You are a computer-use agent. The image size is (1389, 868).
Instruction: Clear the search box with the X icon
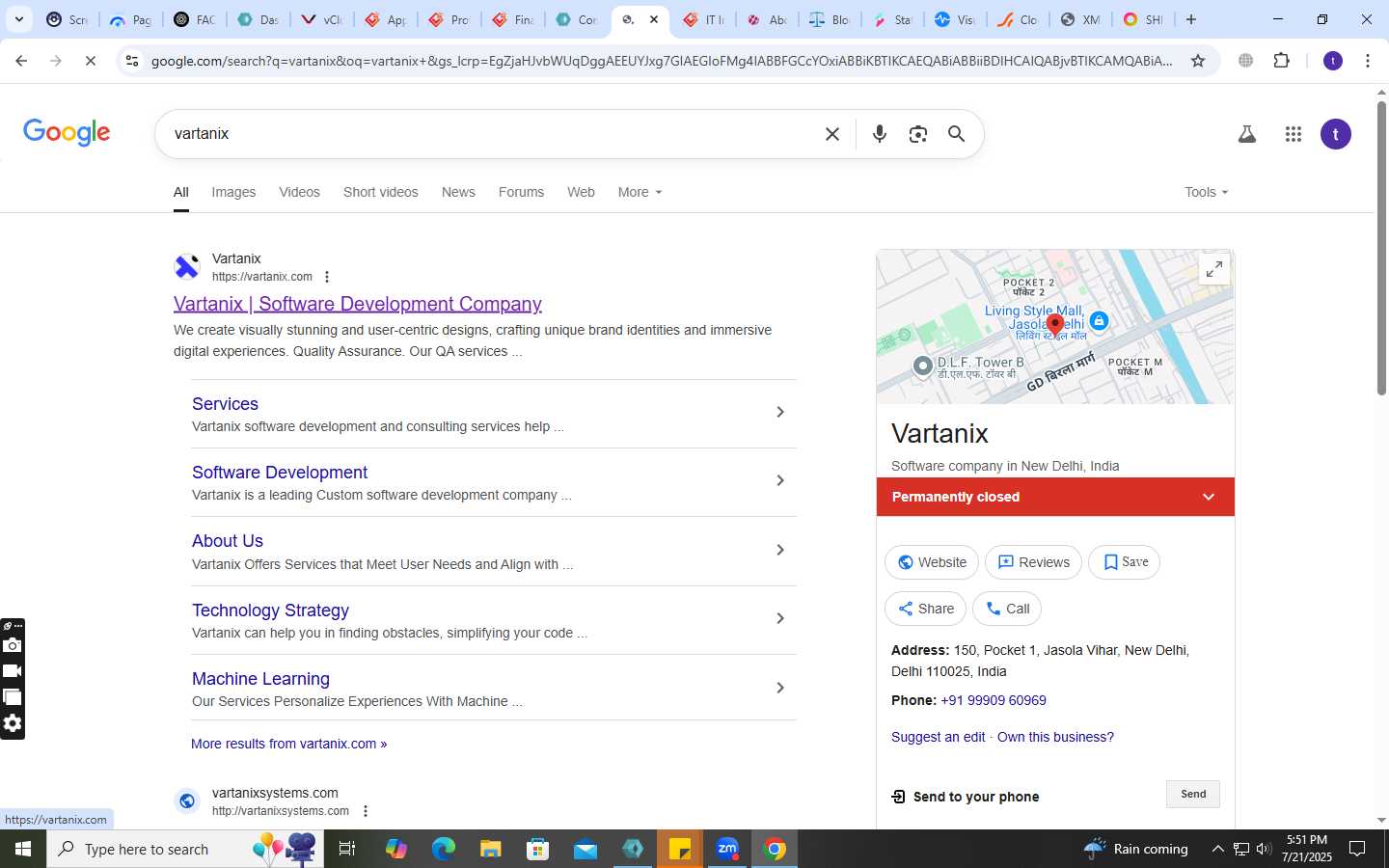[832, 134]
